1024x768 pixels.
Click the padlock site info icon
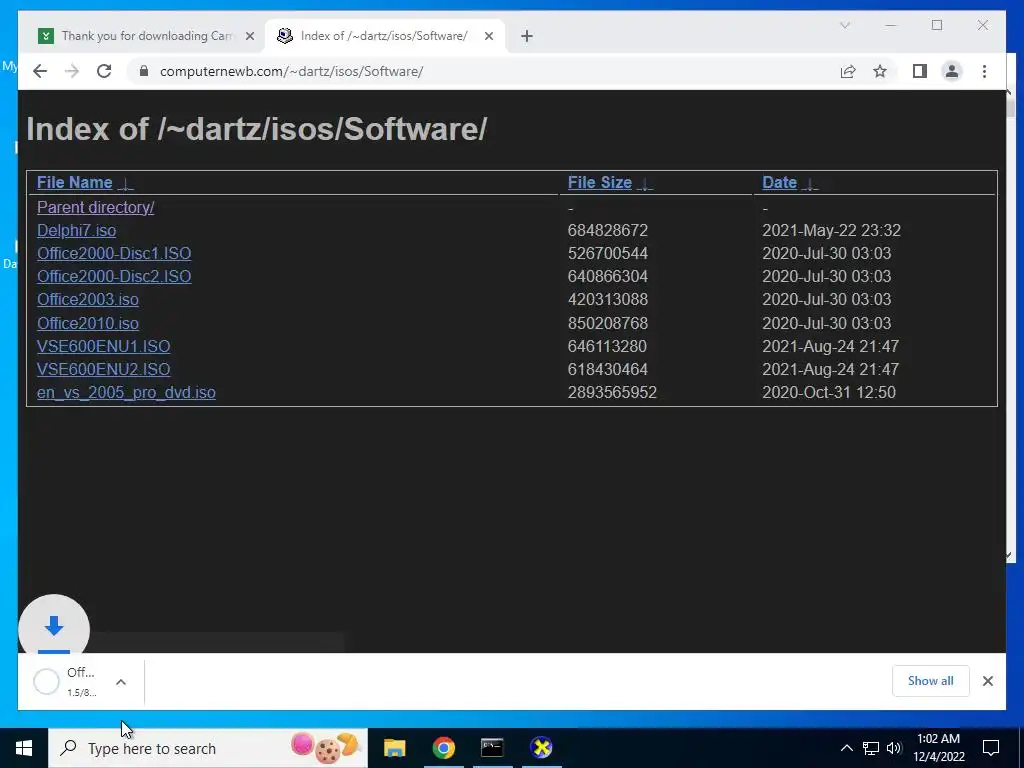pos(144,71)
